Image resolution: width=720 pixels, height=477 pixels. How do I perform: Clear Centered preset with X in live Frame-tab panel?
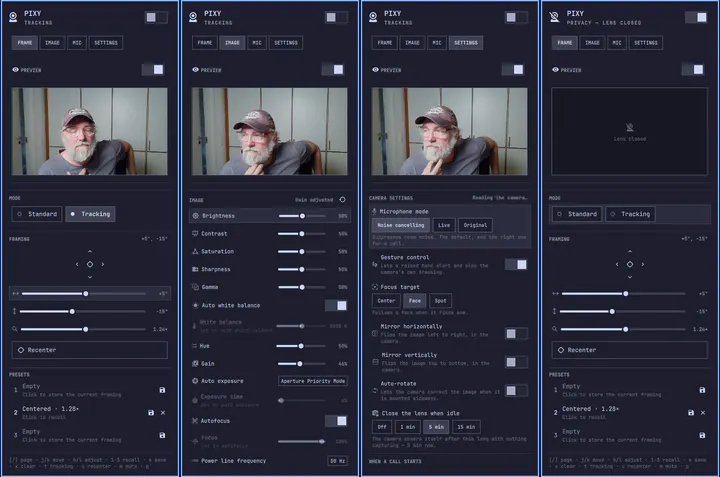pyautogui.click(x=163, y=413)
